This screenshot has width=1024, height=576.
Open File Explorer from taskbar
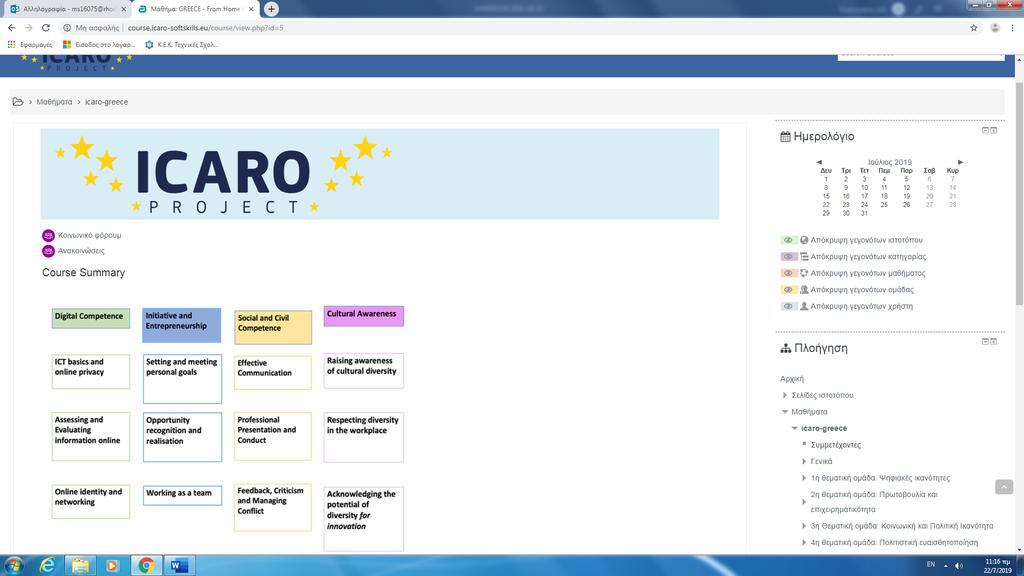(80, 565)
